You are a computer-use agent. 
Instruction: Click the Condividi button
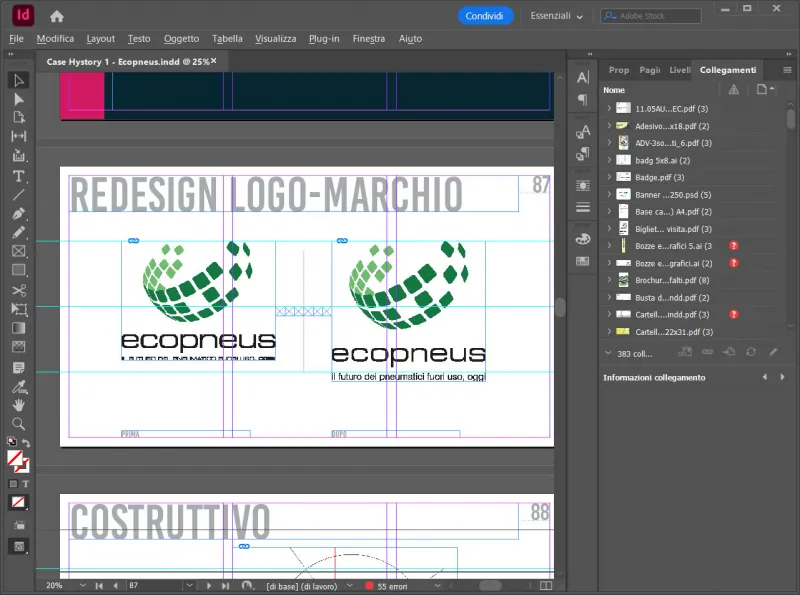(x=484, y=16)
